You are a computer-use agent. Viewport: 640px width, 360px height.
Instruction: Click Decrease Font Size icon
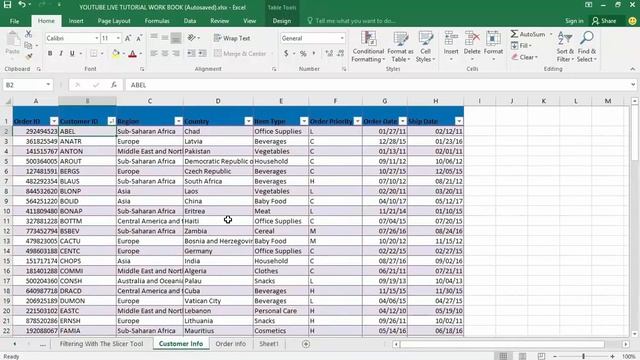[x=139, y=38]
